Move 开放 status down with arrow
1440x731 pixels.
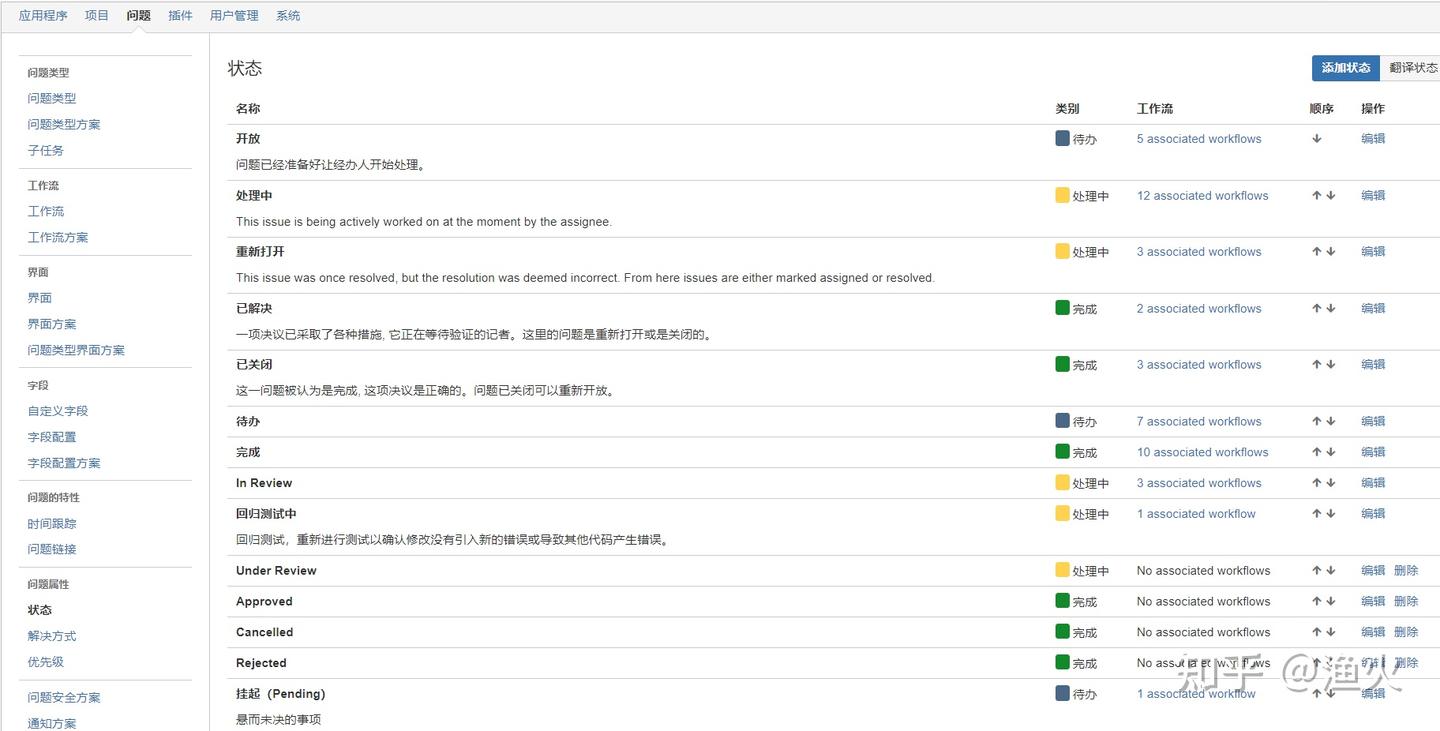coord(1317,139)
